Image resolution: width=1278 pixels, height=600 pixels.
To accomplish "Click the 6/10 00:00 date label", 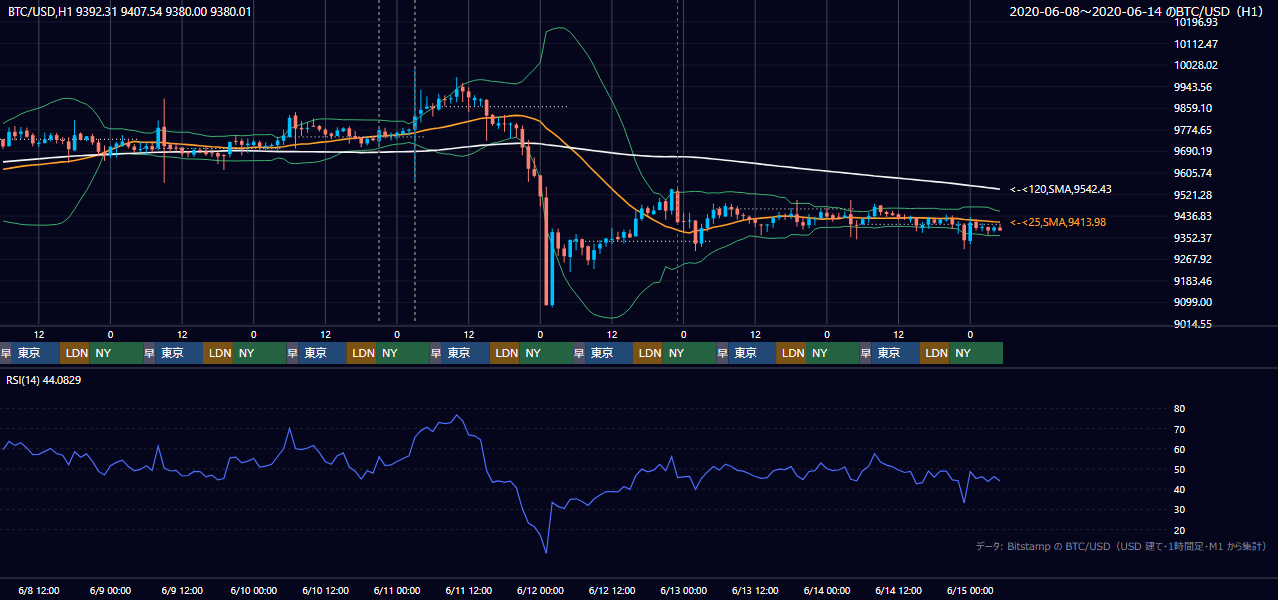I will pyautogui.click(x=254, y=590).
